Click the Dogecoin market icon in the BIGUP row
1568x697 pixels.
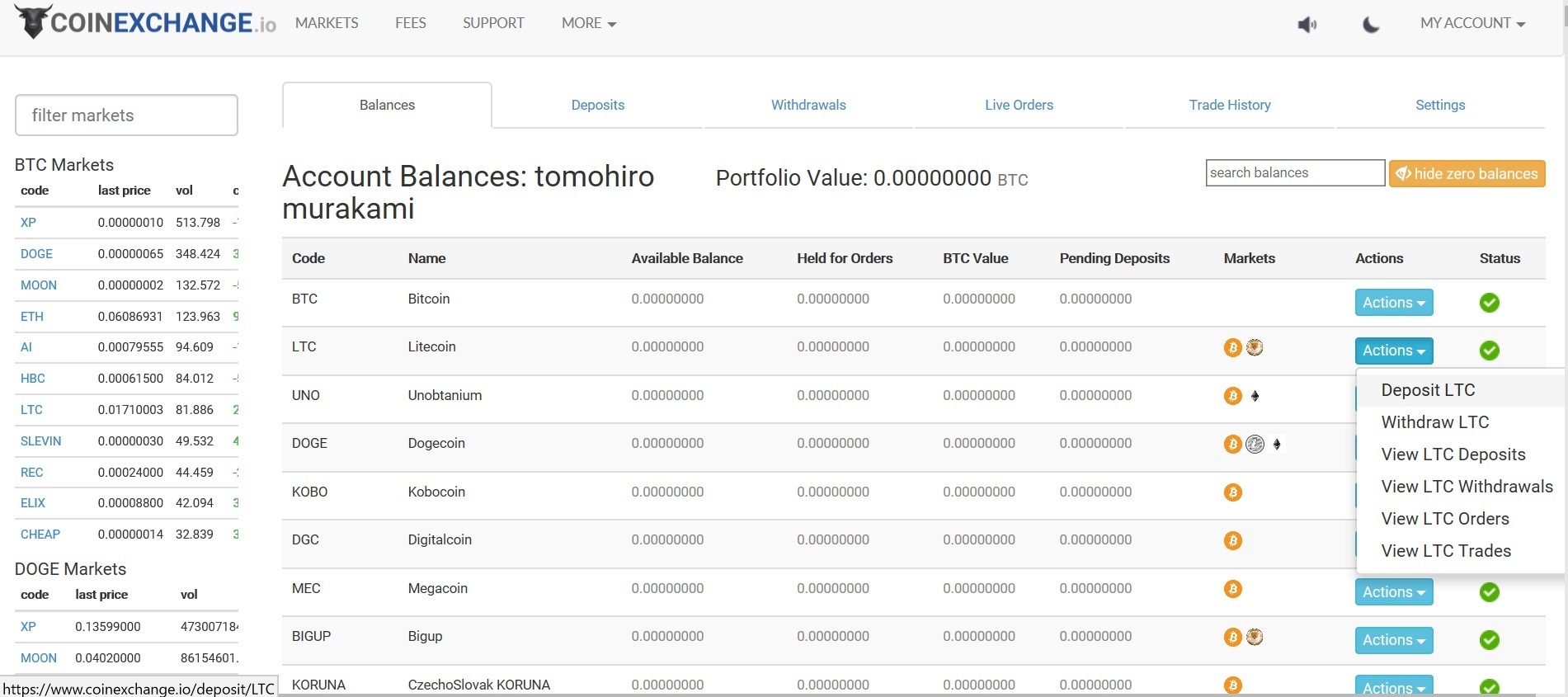point(1255,637)
